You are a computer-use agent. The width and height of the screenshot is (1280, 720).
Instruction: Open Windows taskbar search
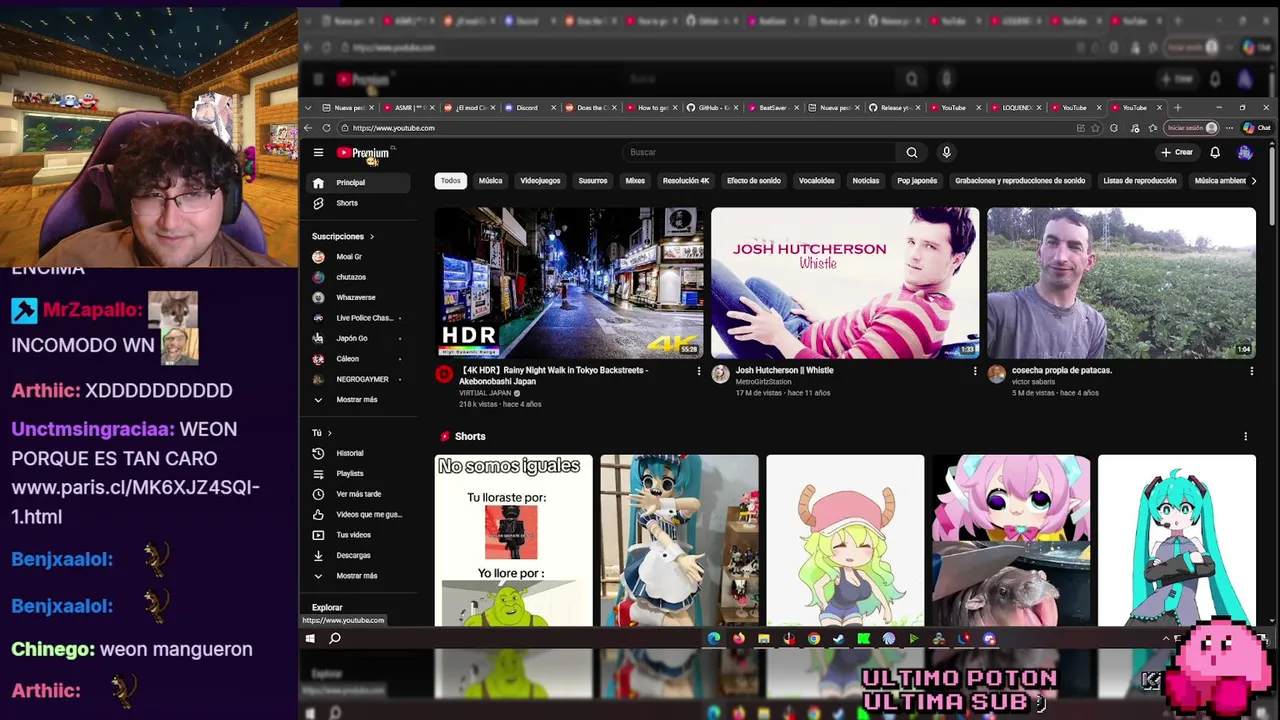tap(335, 638)
